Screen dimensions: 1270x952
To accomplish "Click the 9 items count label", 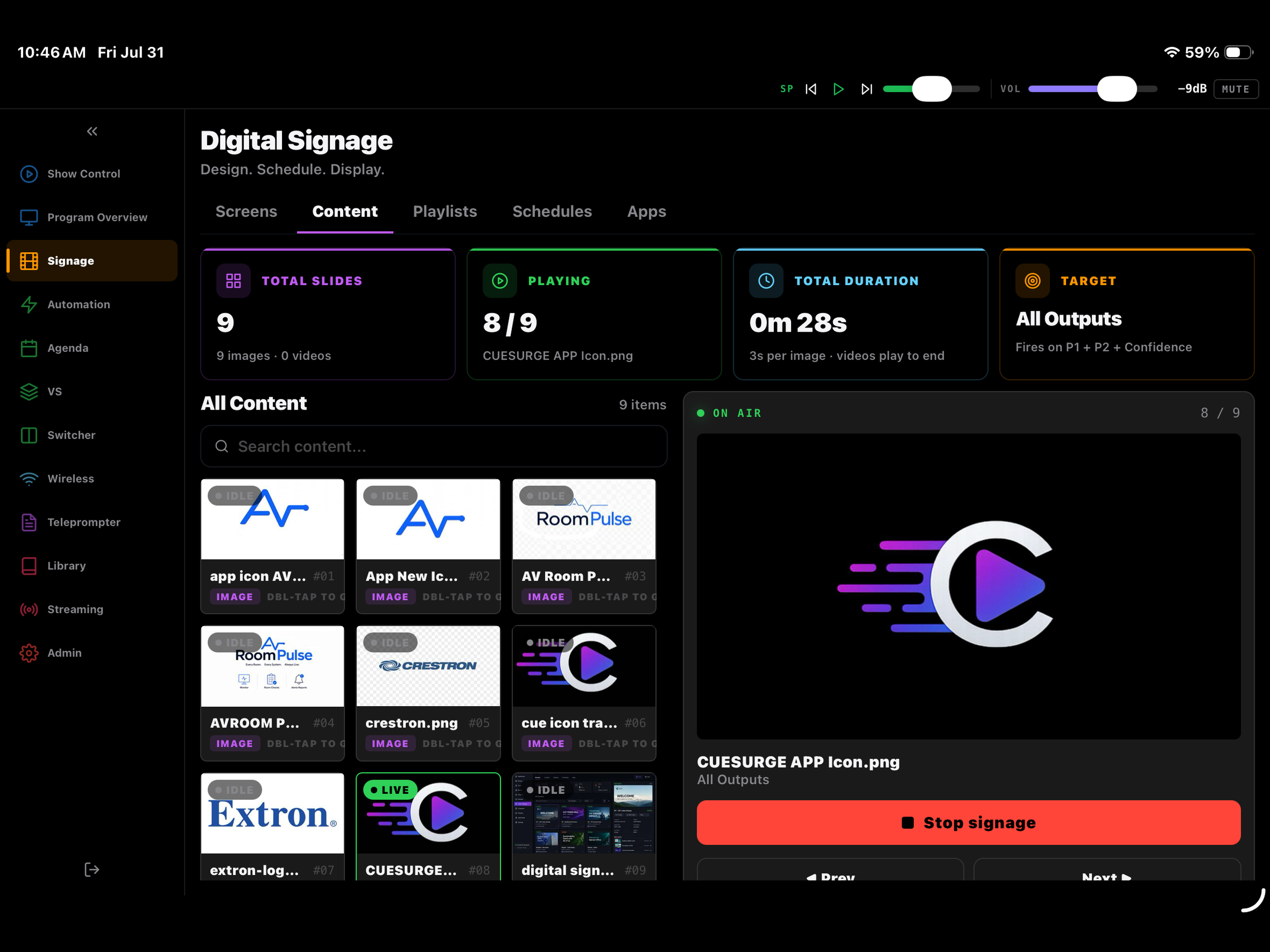I will [x=642, y=405].
